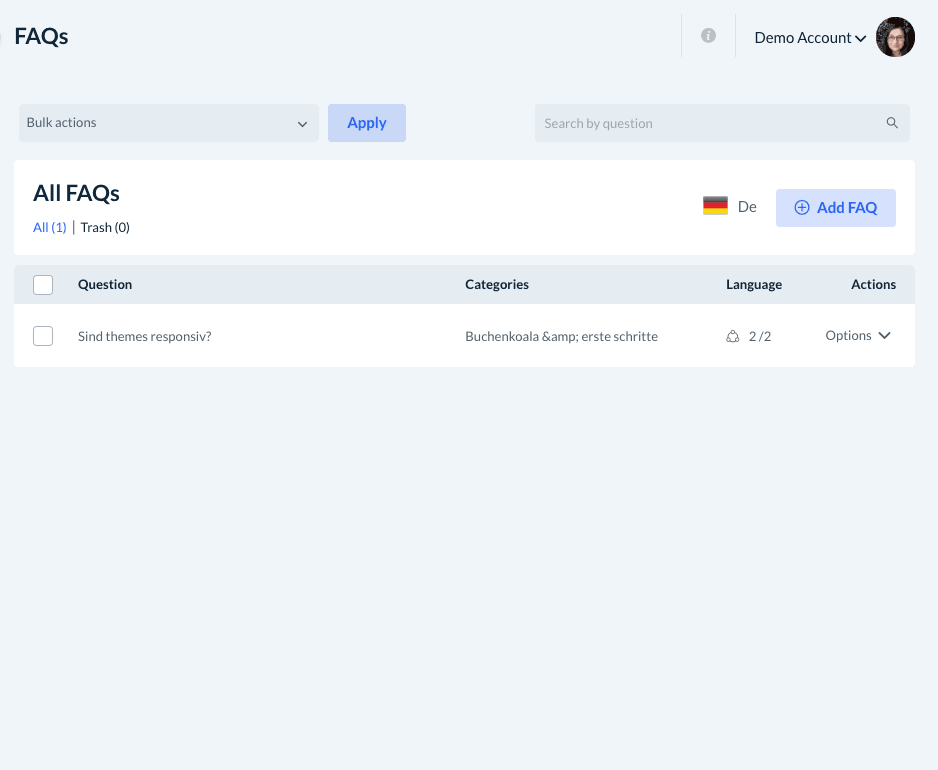Click the search magnifier icon
This screenshot has height=770, width=938.
(x=892, y=123)
